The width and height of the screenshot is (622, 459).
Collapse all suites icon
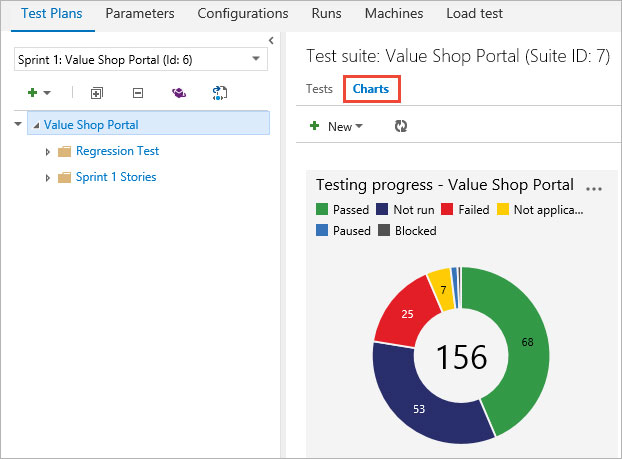(x=138, y=93)
